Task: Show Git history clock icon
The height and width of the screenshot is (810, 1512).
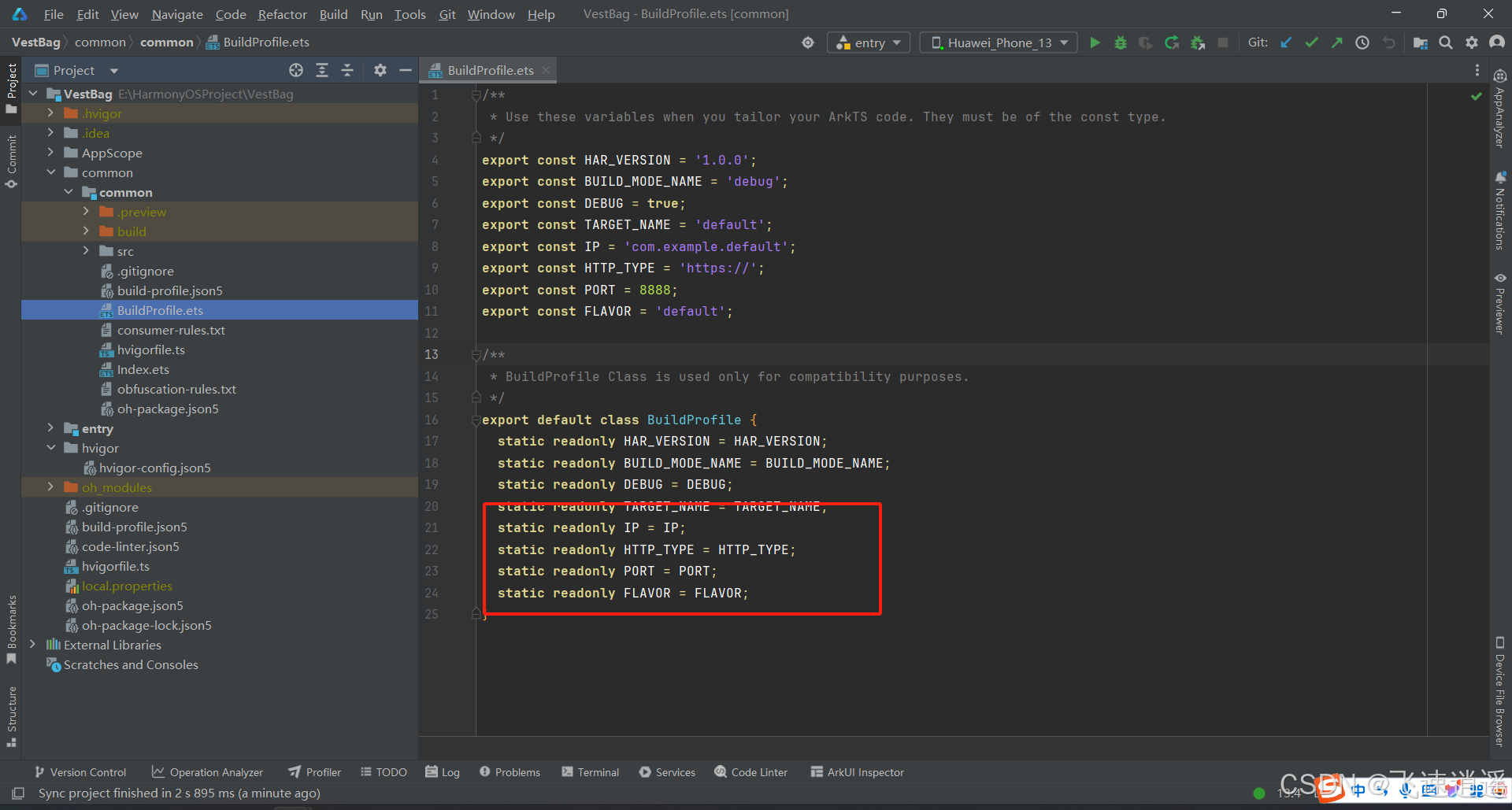Action: click(x=1362, y=43)
